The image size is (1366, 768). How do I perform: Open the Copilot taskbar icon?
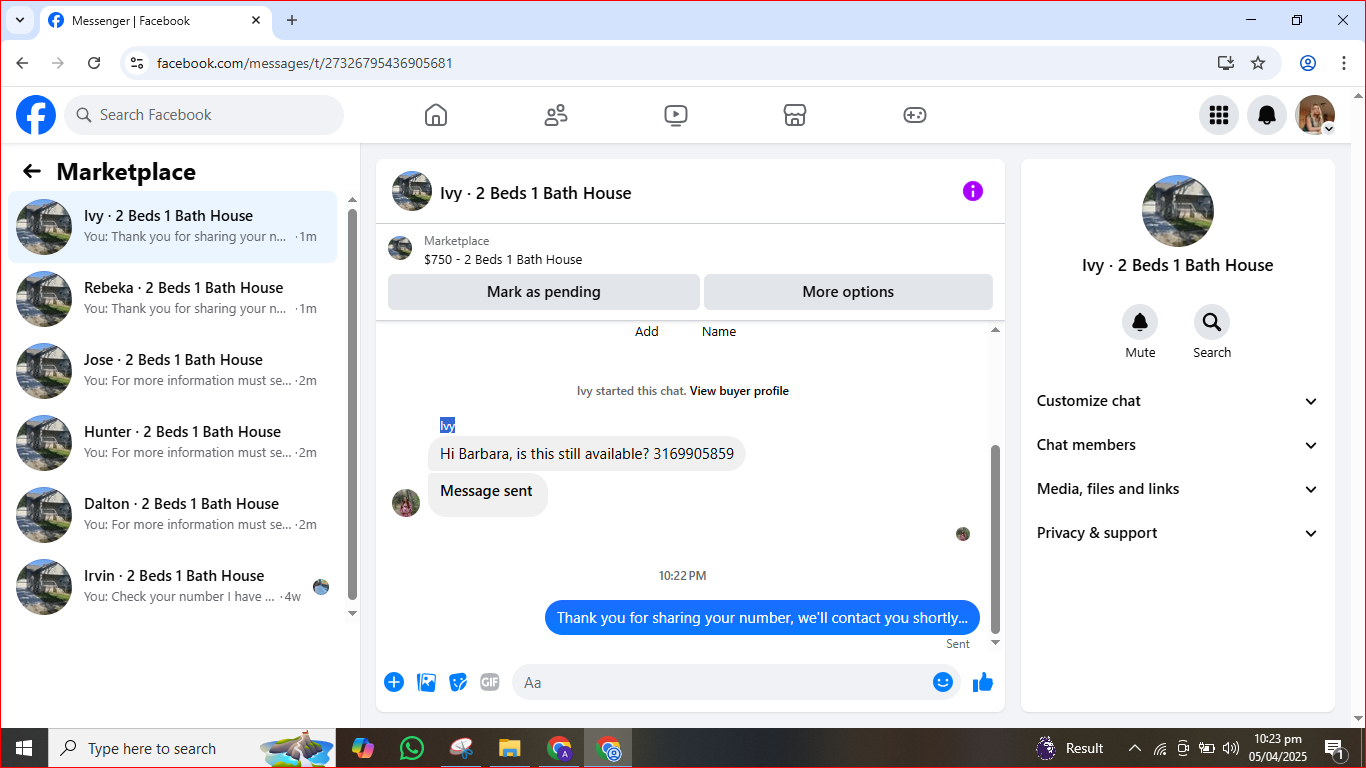coord(362,748)
